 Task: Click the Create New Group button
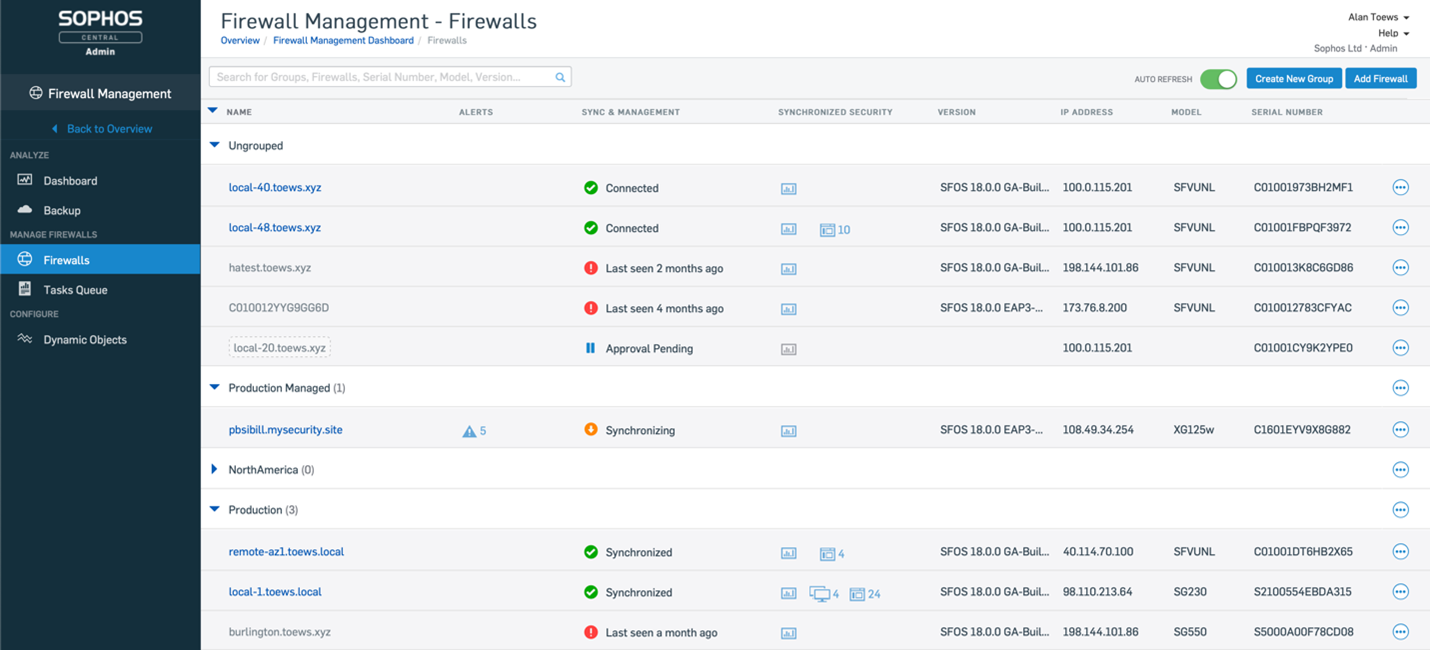click(x=1294, y=79)
